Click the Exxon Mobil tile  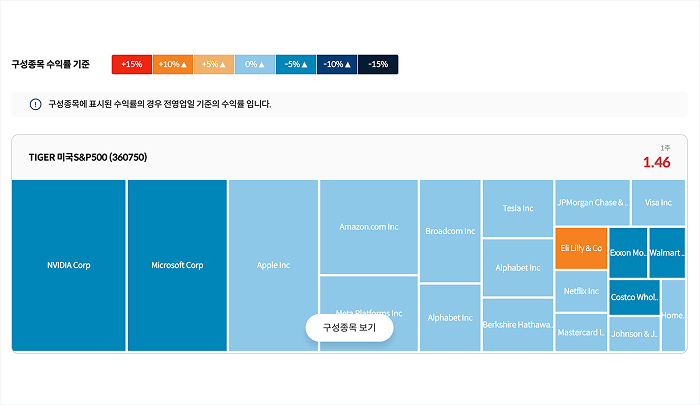click(x=628, y=253)
